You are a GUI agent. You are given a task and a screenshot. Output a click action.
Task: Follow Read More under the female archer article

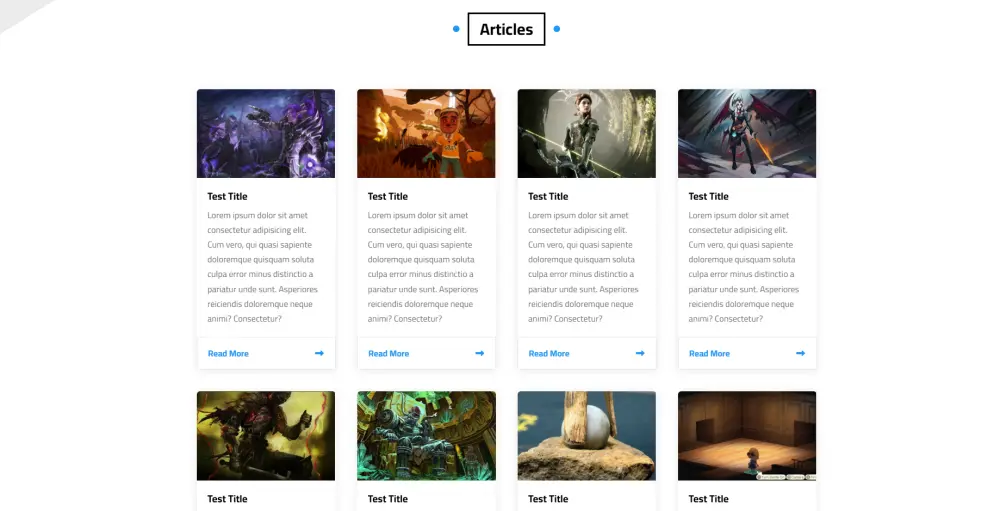coord(549,353)
